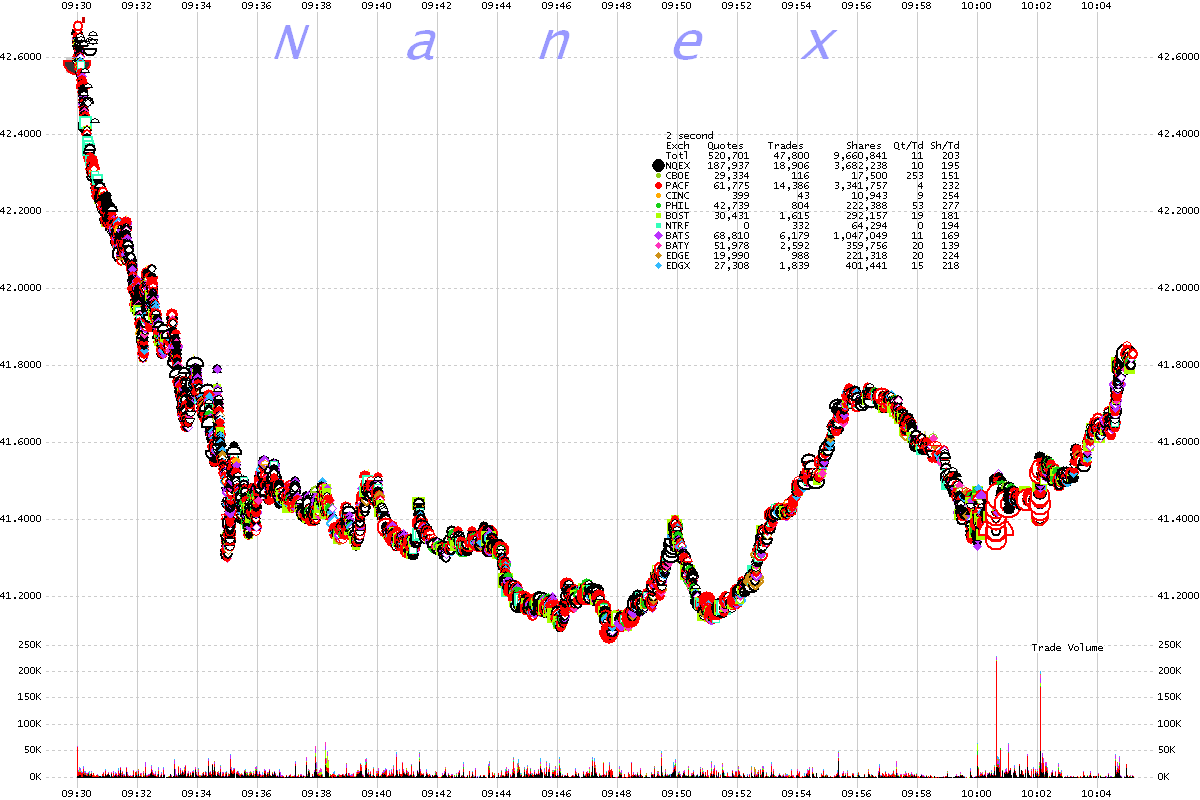Click PACF trades value "14,386"
1200x800 pixels.
tap(792, 186)
